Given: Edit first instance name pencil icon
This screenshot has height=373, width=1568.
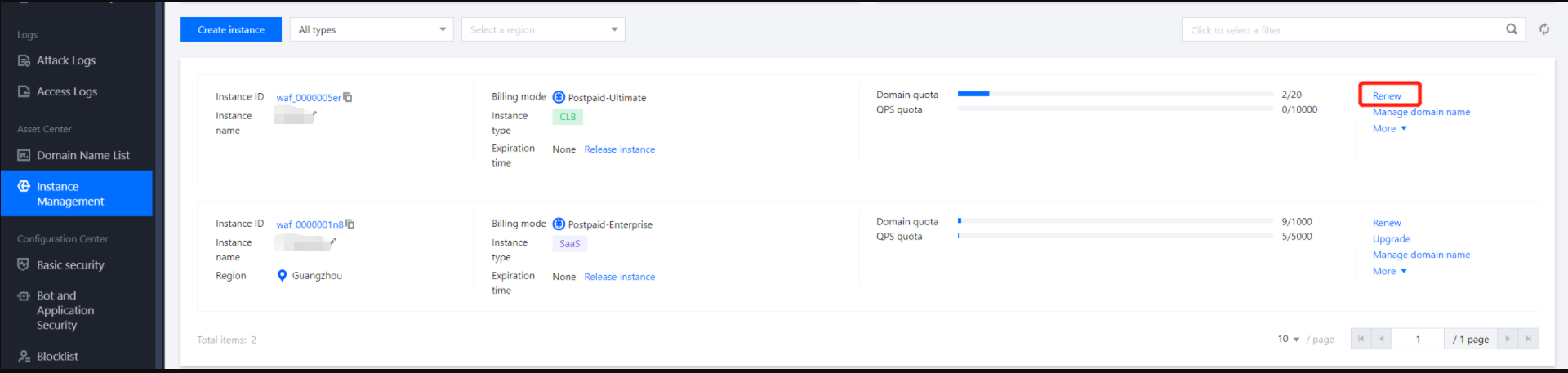Looking at the screenshot, I should tap(314, 114).
